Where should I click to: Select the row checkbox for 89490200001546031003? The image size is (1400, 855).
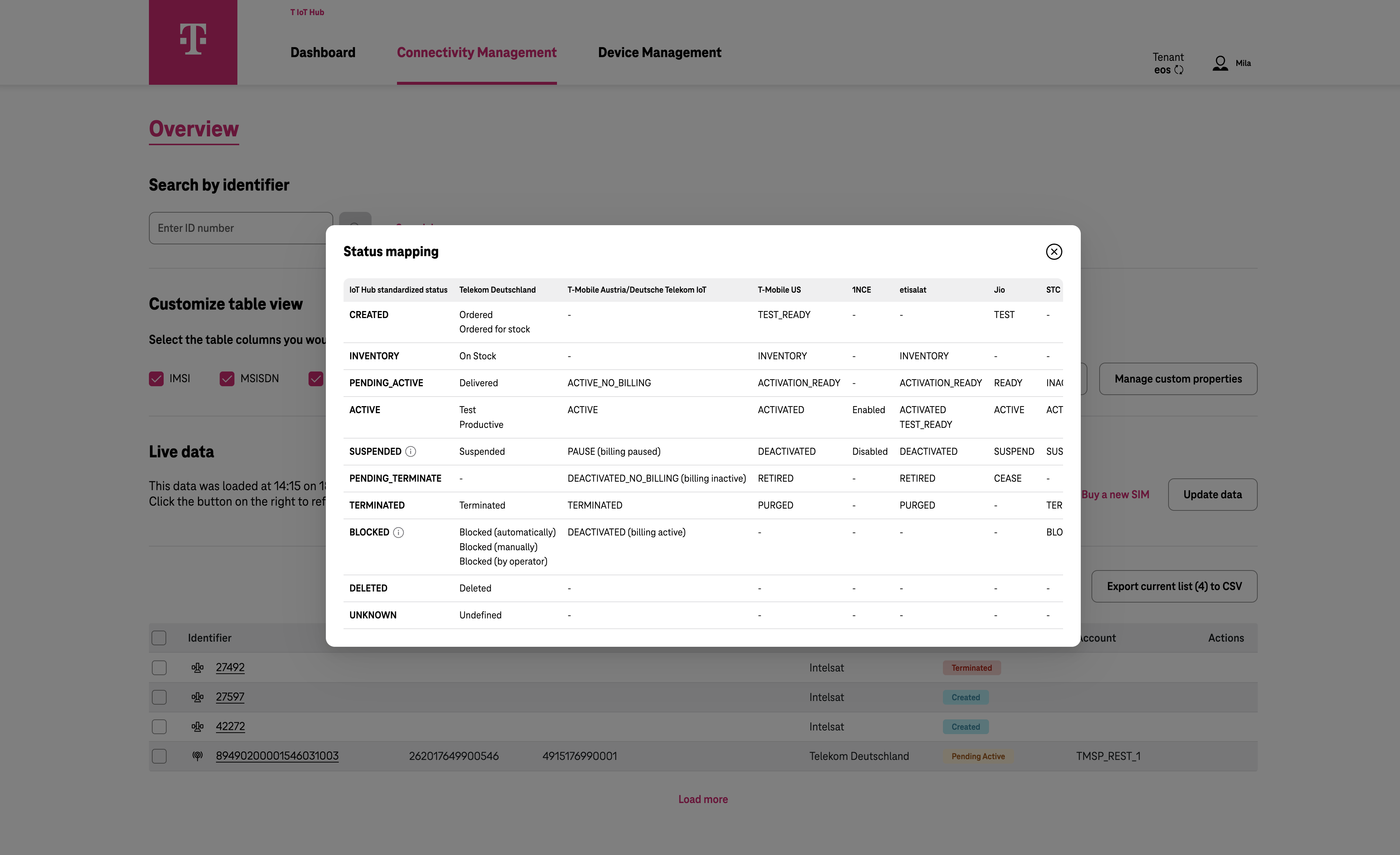tap(159, 756)
